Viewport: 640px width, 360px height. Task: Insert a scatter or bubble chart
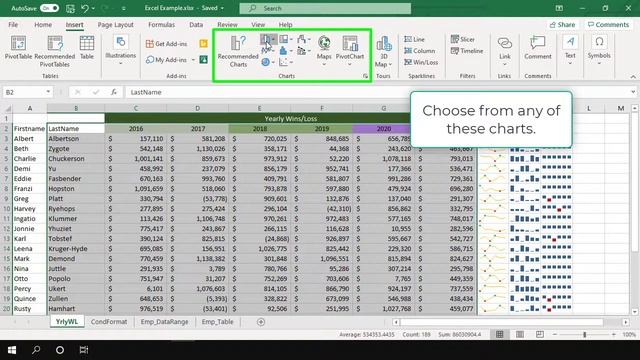286,62
